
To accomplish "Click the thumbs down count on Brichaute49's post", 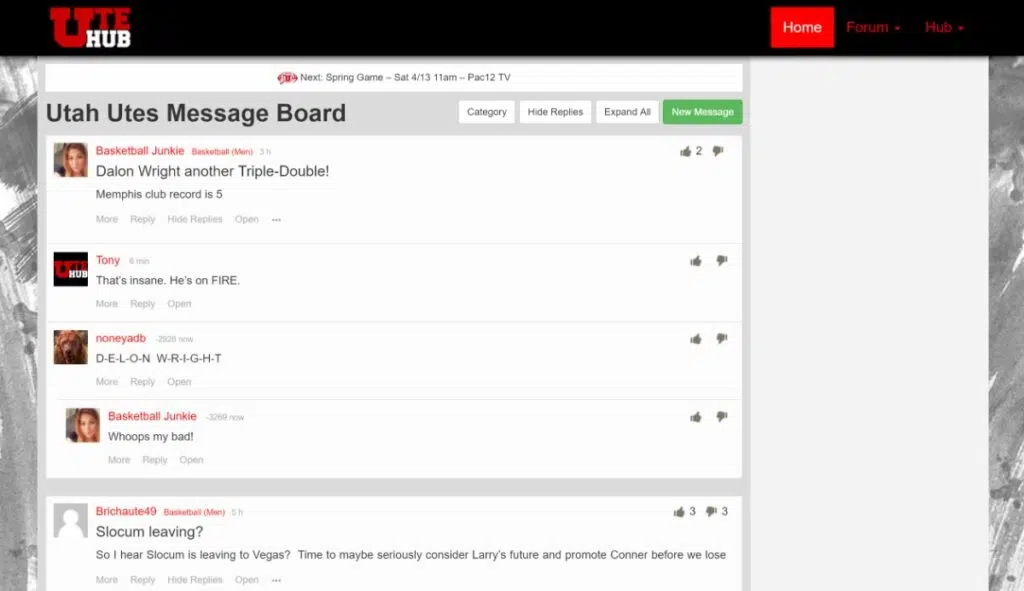I will pyautogui.click(x=723, y=511).
